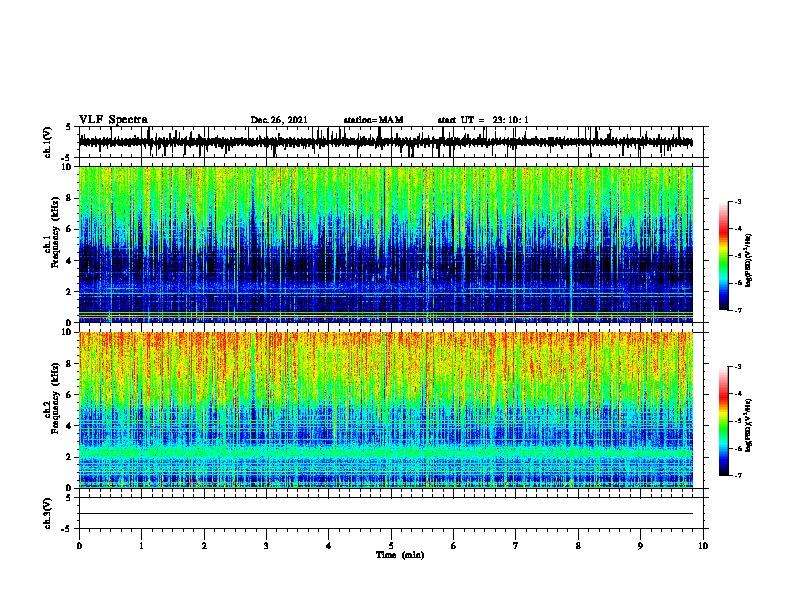The height and width of the screenshot is (612, 792).
Task: Select the date "Dec. 26, 2021"
Action: tap(279, 120)
